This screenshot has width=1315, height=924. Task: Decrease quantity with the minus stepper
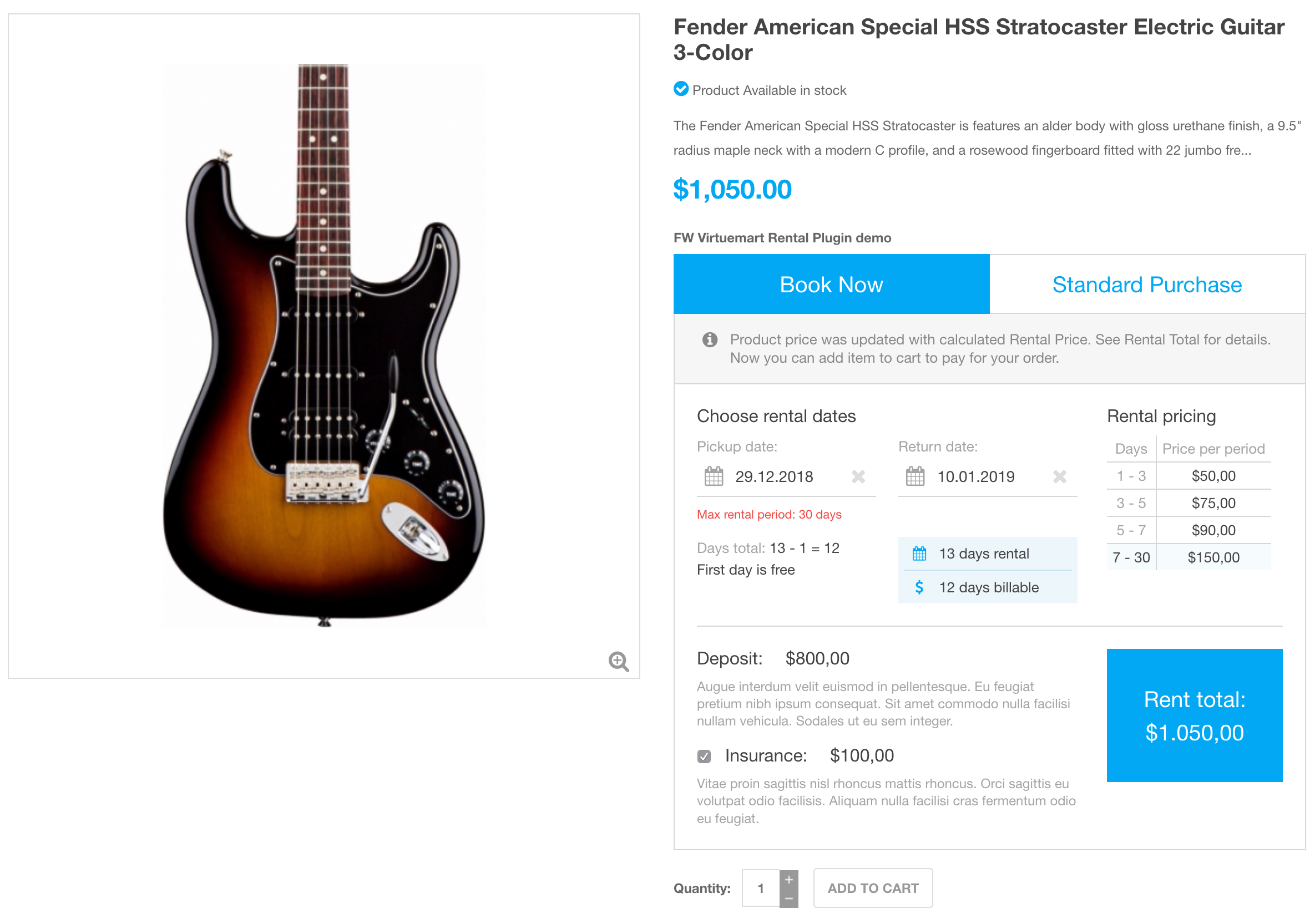tap(788, 898)
